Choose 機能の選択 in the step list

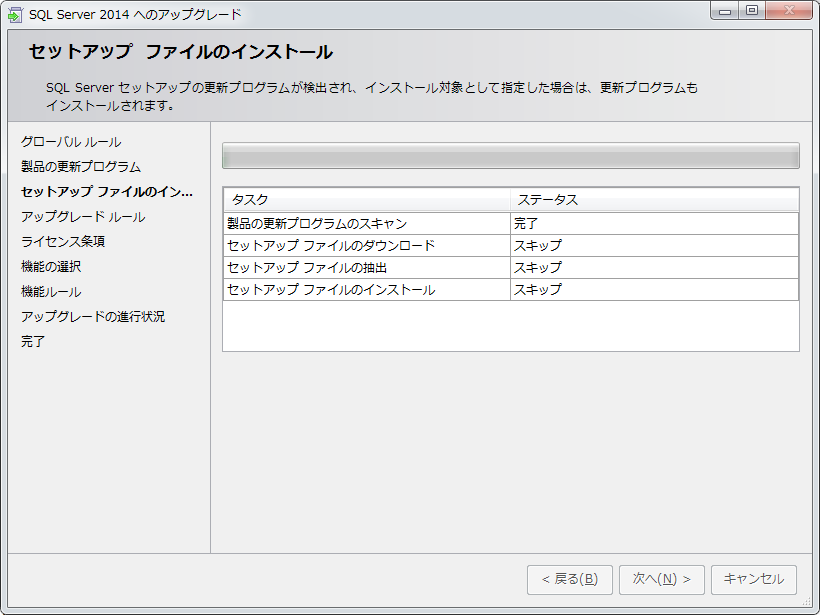pyautogui.click(x=51, y=267)
